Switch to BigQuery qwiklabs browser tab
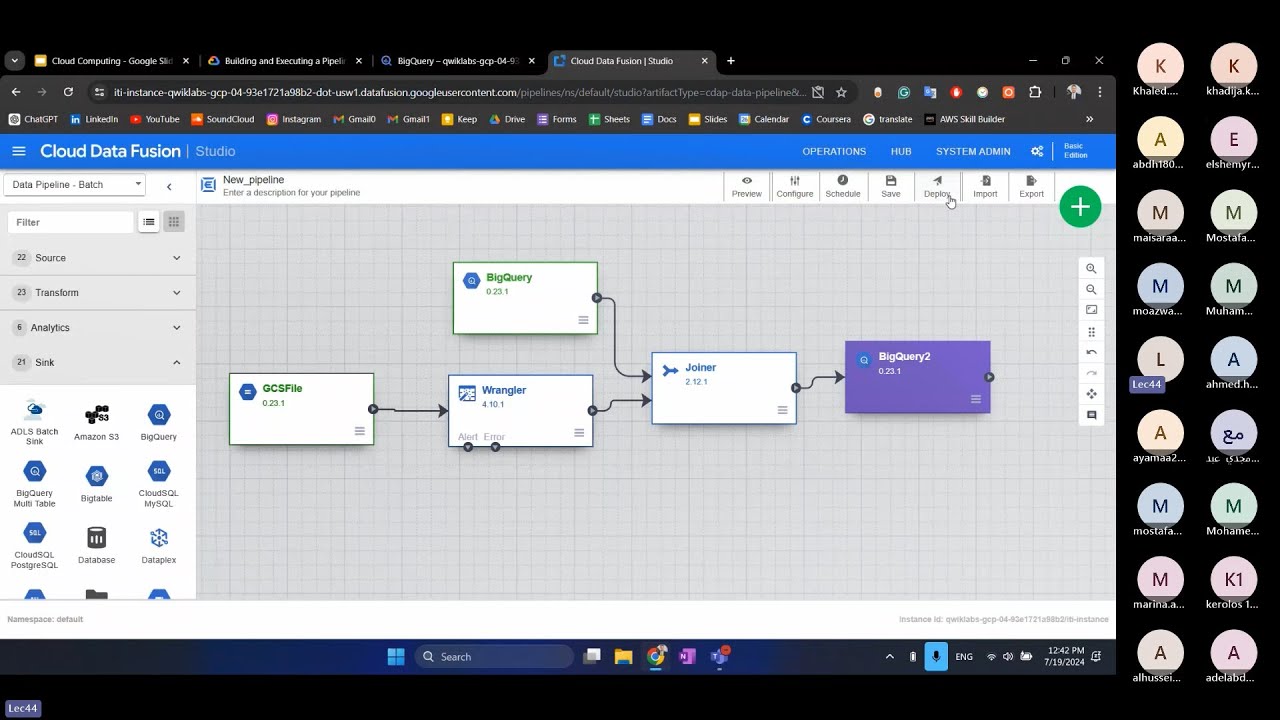The image size is (1280, 720). (x=457, y=61)
